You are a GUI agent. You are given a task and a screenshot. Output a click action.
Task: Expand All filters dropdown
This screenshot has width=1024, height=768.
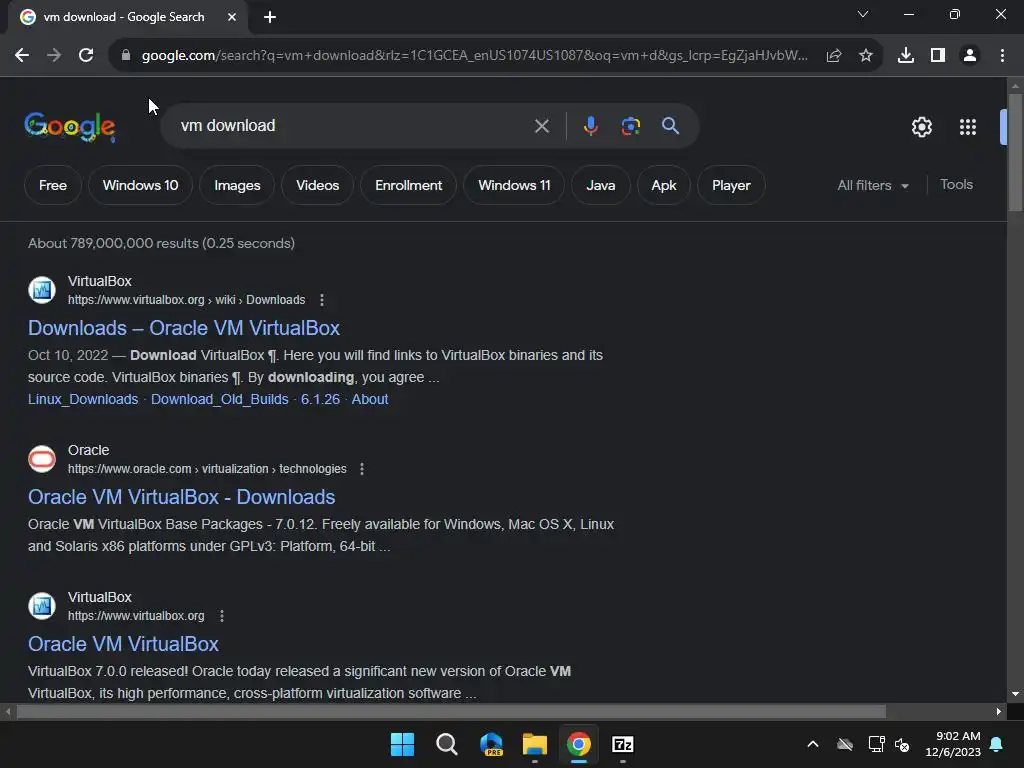(872, 185)
